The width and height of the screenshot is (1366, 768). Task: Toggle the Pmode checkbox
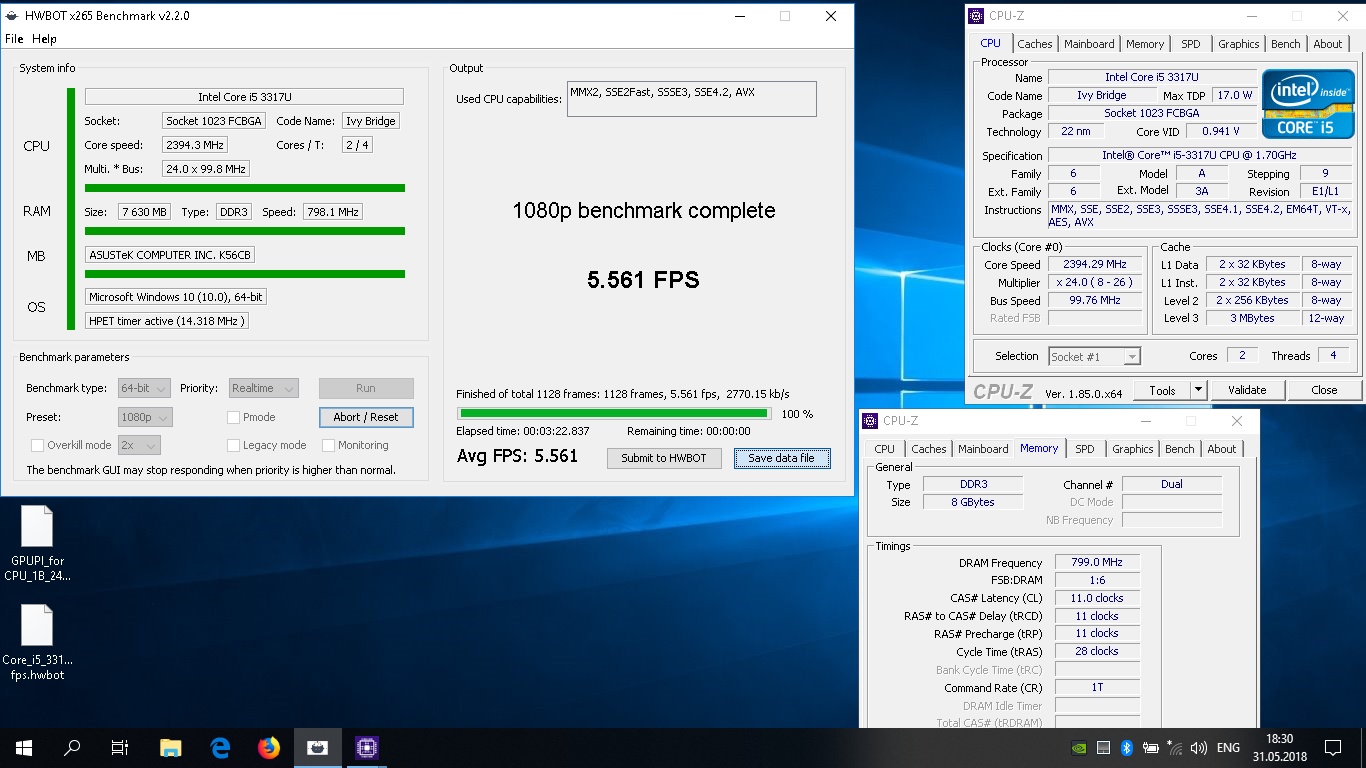tap(233, 417)
